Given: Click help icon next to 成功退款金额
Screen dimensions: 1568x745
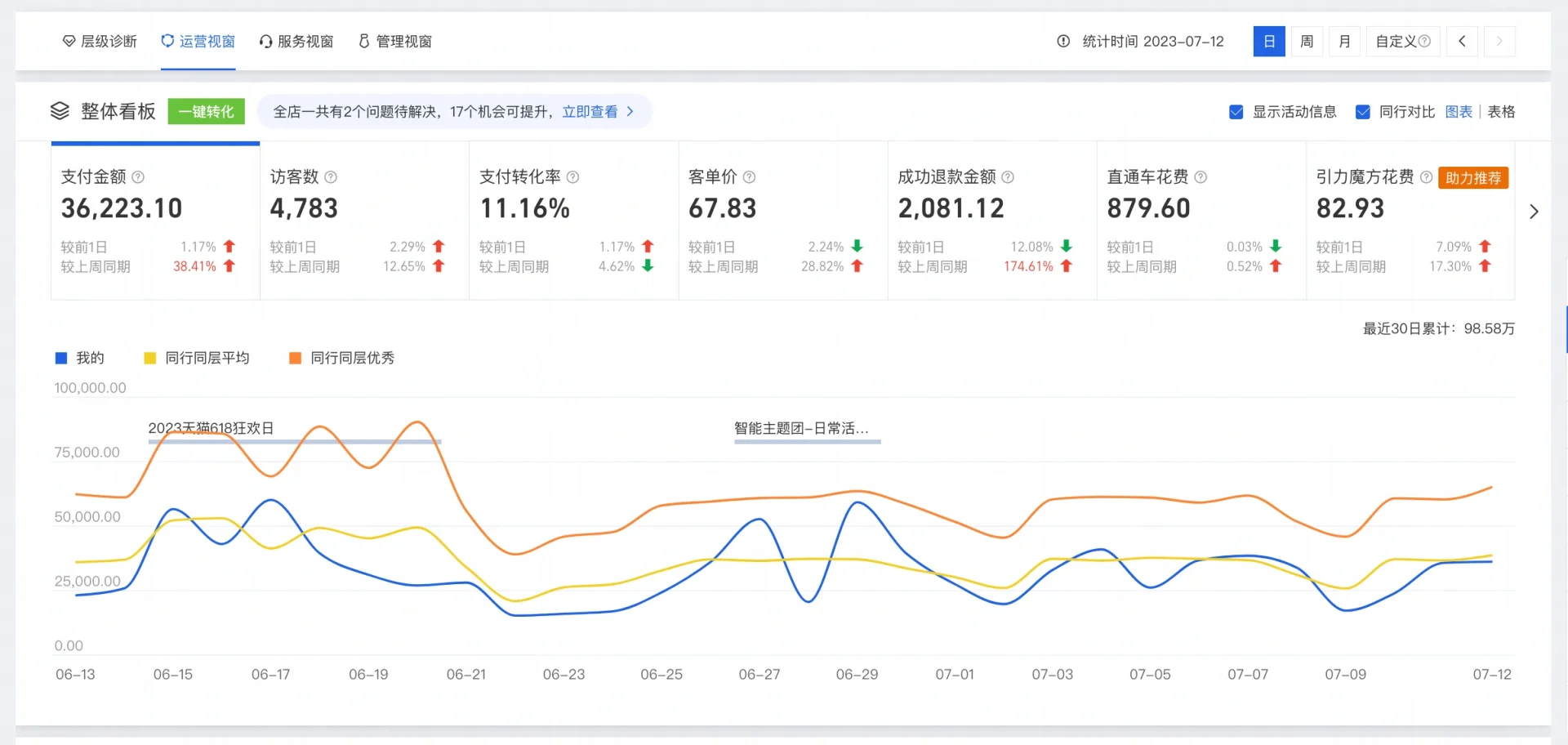Looking at the screenshot, I should pos(1008,176).
